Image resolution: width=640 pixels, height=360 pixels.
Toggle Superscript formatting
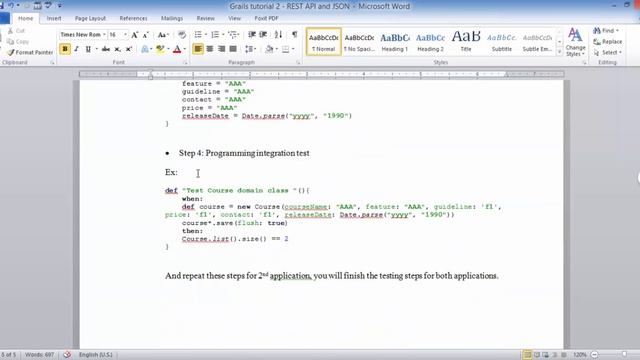tap(129, 49)
